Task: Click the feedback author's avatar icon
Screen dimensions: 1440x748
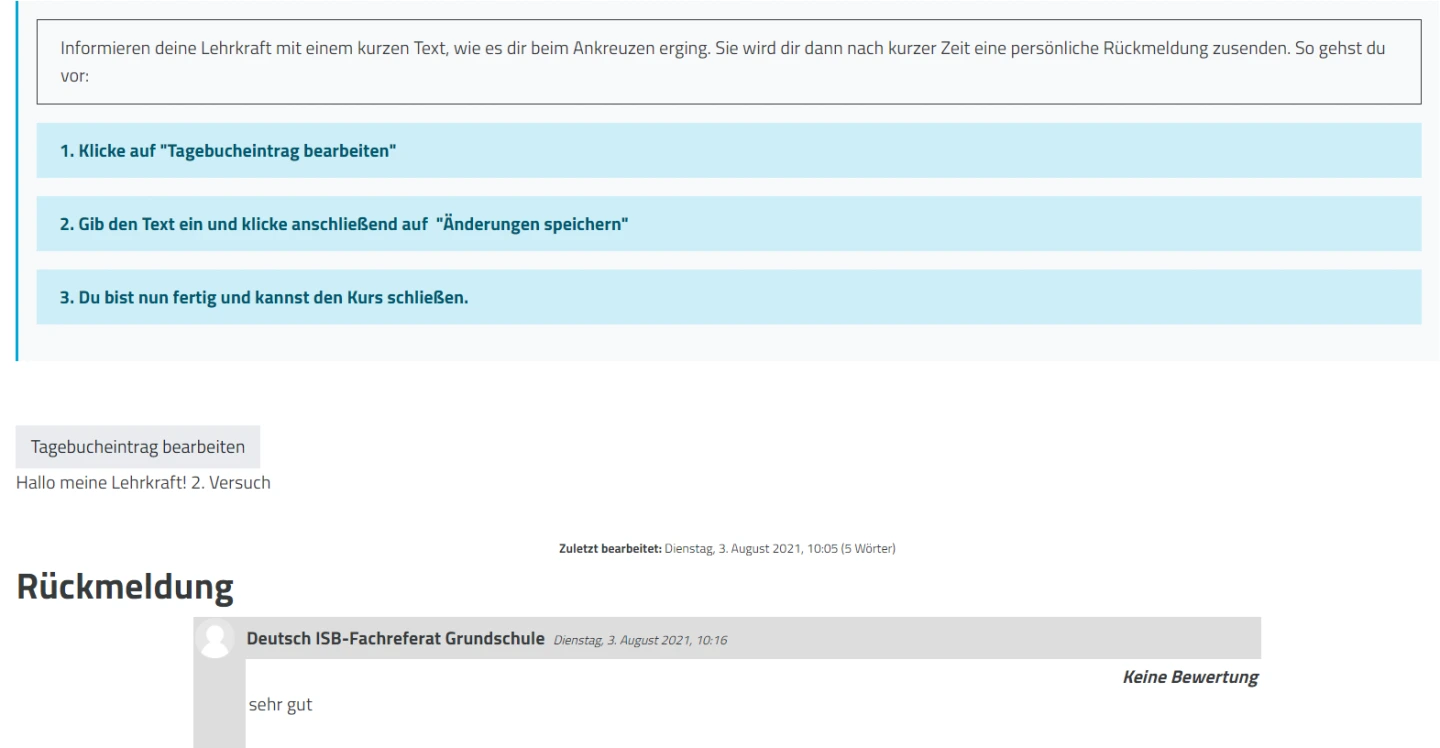Action: pyautogui.click(x=215, y=639)
